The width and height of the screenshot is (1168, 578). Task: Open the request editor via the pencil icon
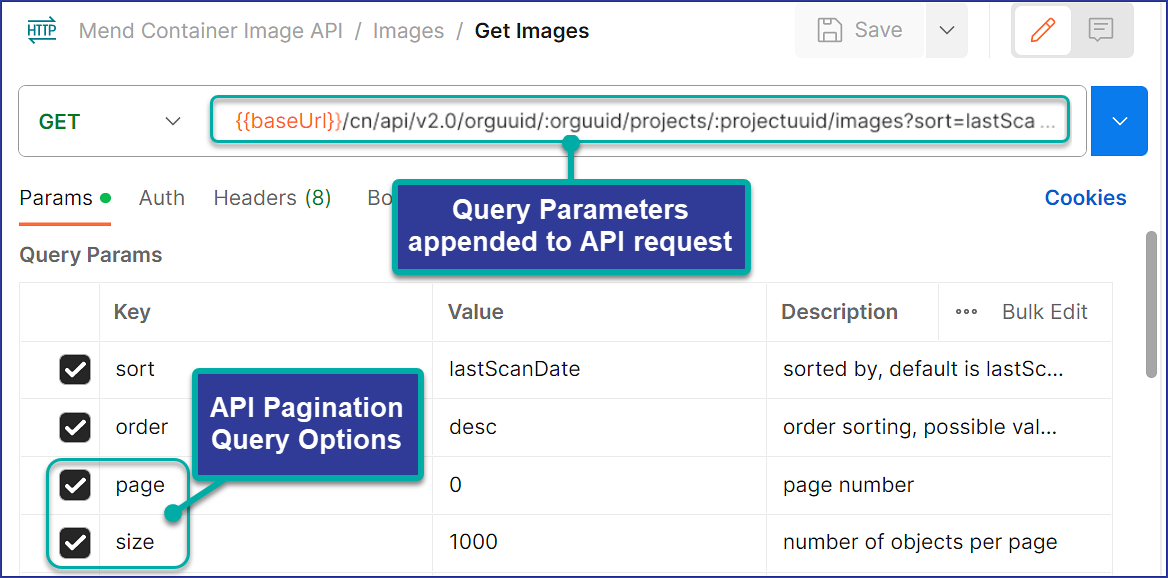point(1042,30)
